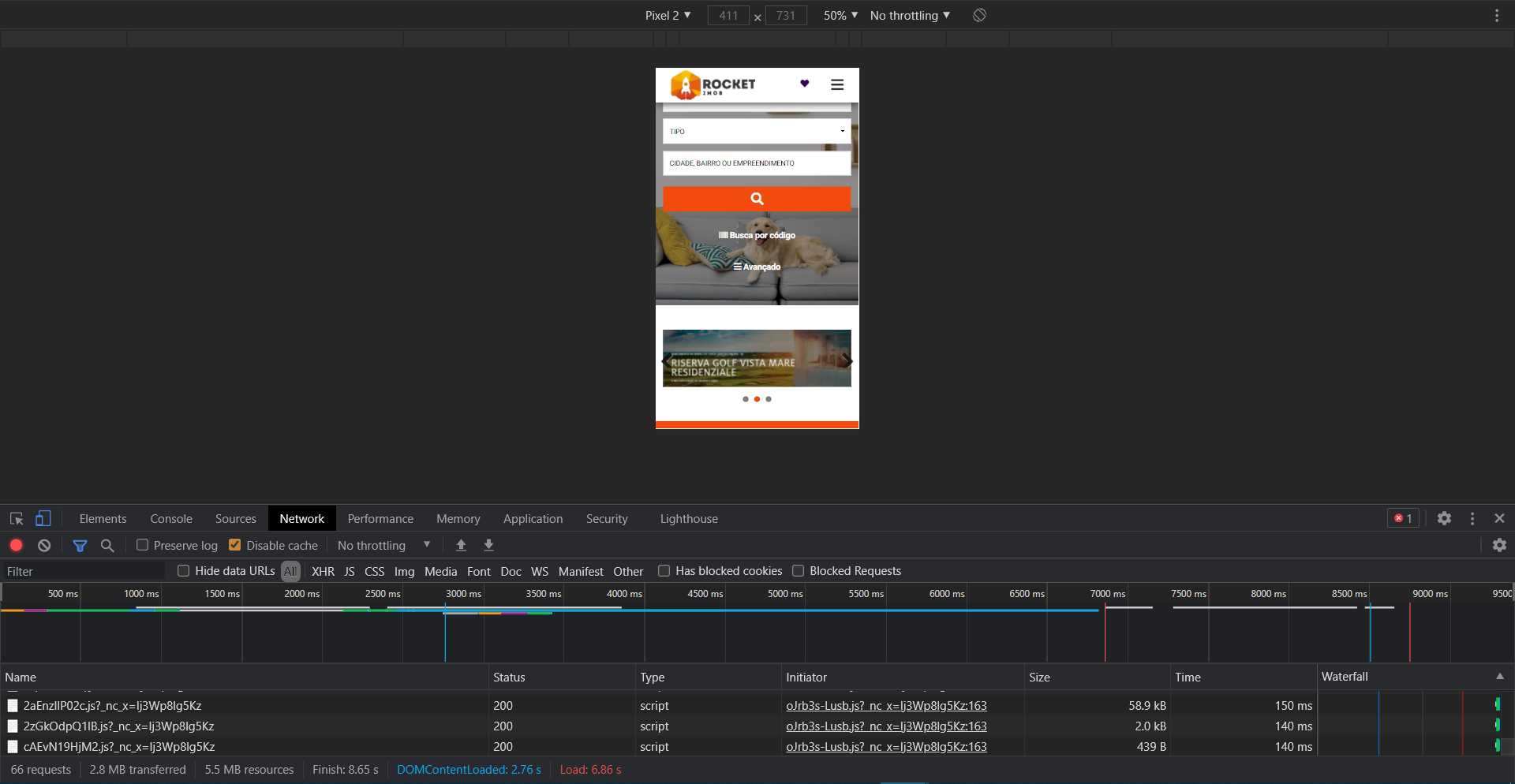Clear the network log

tap(44, 545)
